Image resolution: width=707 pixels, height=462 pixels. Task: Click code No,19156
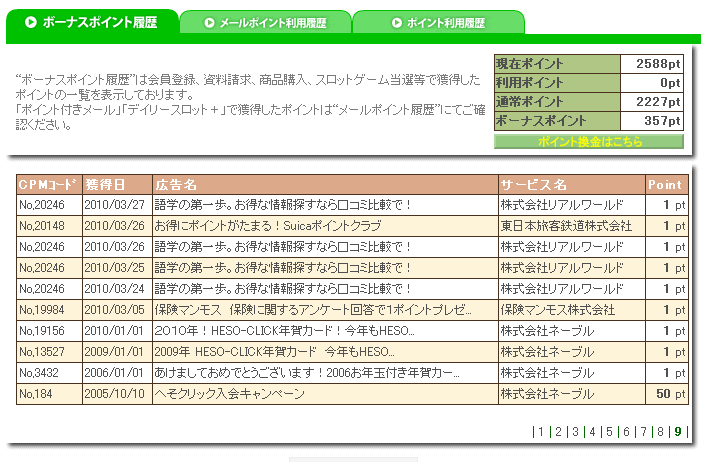(42, 331)
